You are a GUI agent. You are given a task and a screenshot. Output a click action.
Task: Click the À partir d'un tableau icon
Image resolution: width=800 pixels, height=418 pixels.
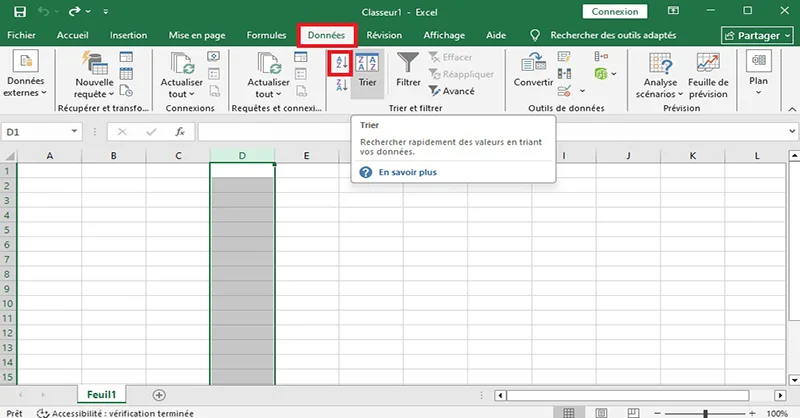tap(126, 73)
